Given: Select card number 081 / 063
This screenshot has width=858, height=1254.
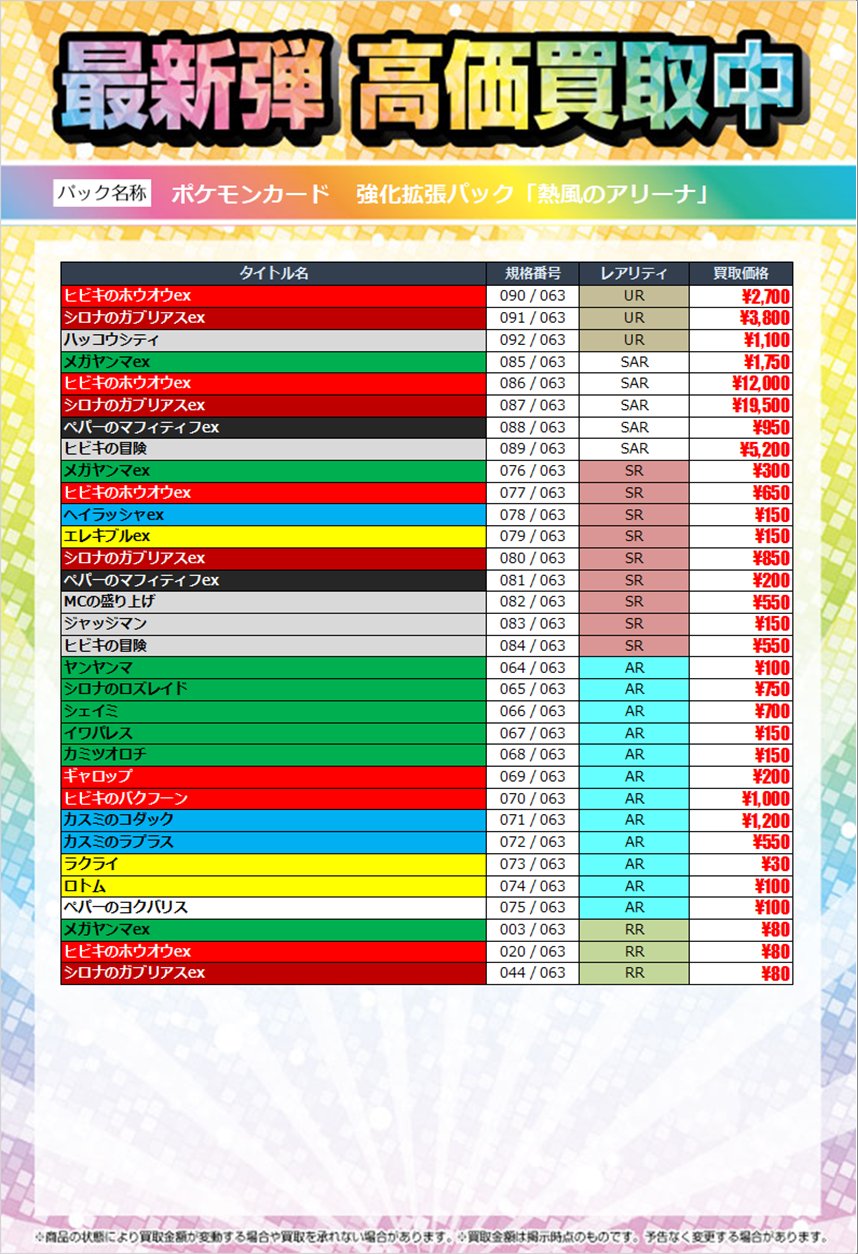Looking at the screenshot, I should [x=533, y=580].
